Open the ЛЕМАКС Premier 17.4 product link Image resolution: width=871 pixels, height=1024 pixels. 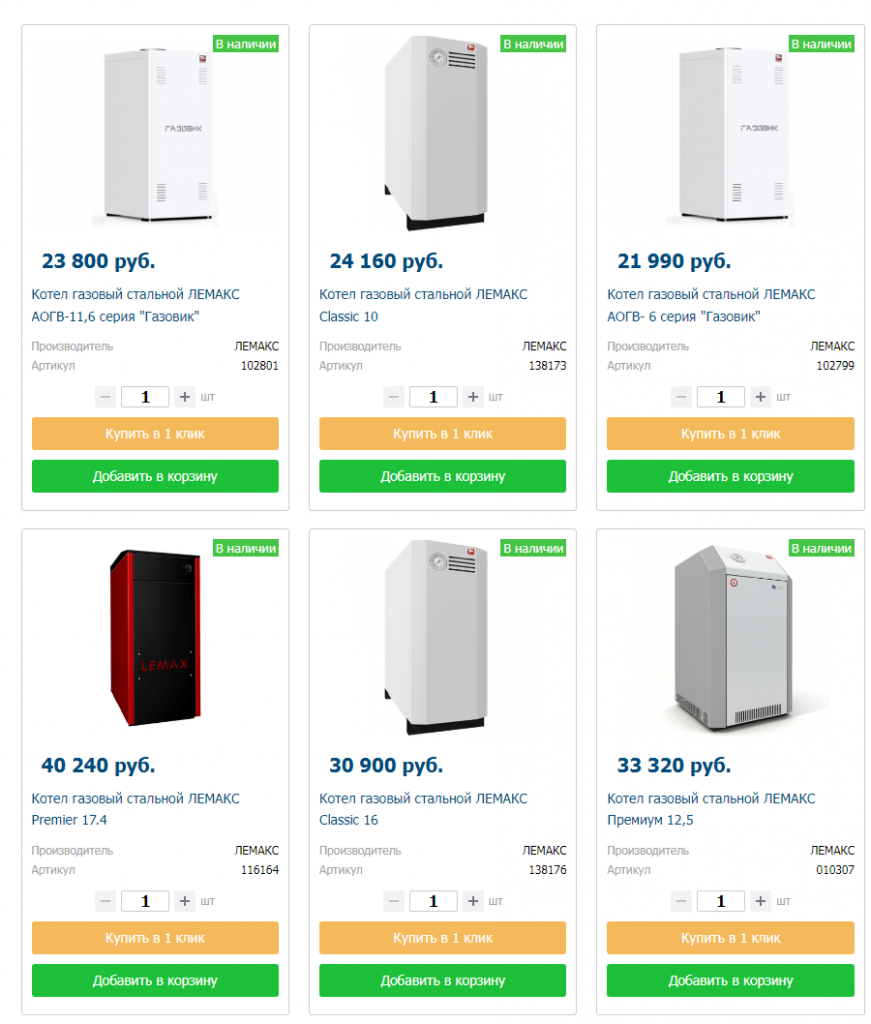point(135,809)
